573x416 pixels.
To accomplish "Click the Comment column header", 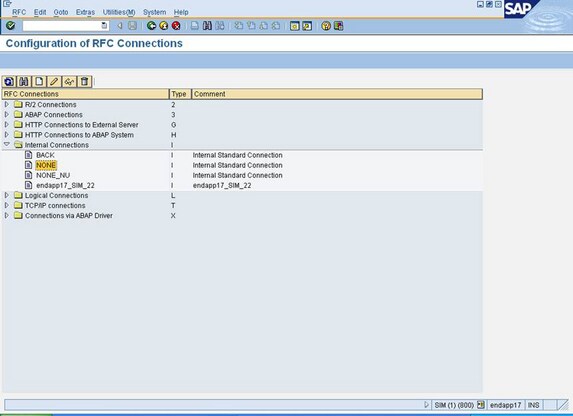I will 337,94.
